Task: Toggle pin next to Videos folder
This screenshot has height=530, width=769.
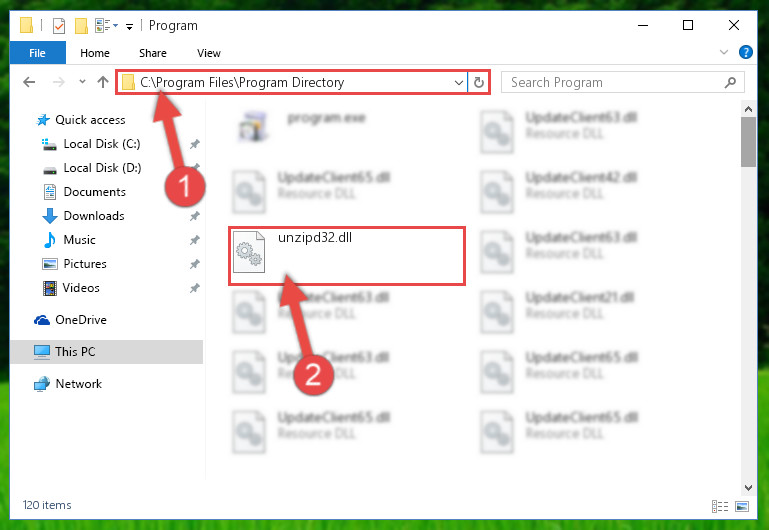Action: 195,288
